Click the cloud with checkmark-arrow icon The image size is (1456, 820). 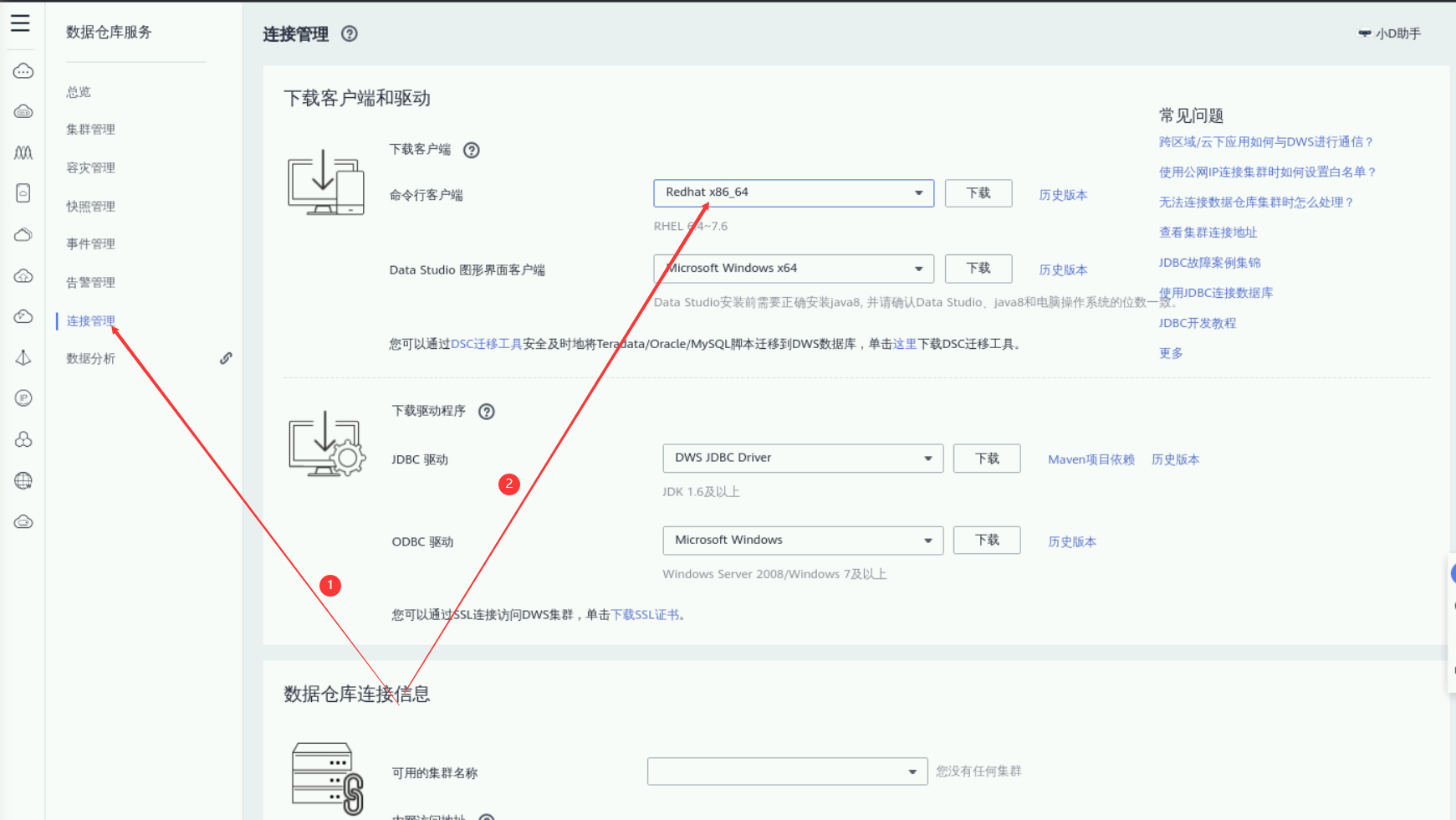point(23,316)
